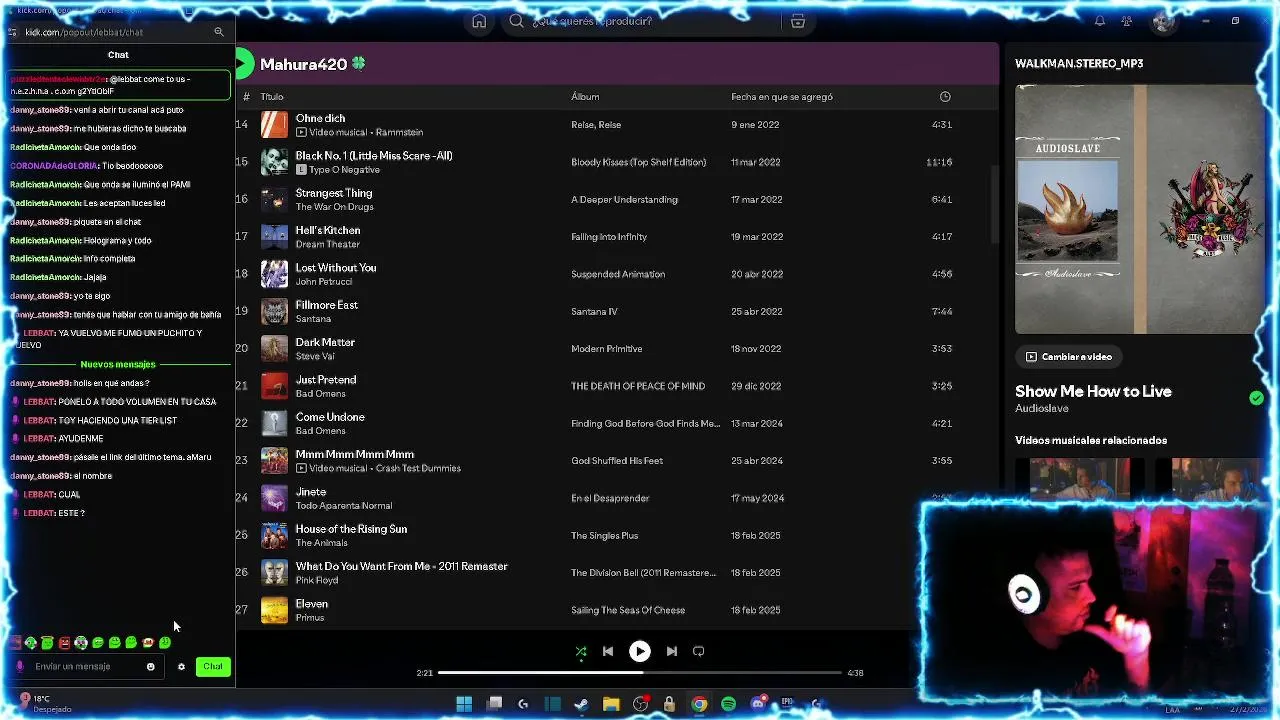Select the Lost Without You track
This screenshot has width=1280, height=720.
click(x=336, y=268)
